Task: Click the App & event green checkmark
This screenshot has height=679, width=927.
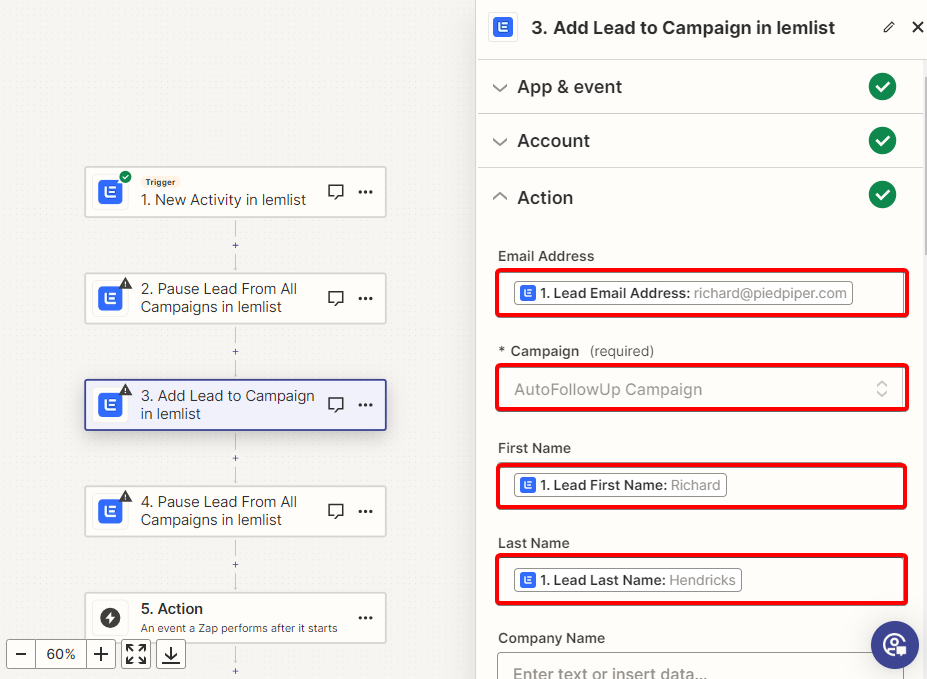Action: 882,87
